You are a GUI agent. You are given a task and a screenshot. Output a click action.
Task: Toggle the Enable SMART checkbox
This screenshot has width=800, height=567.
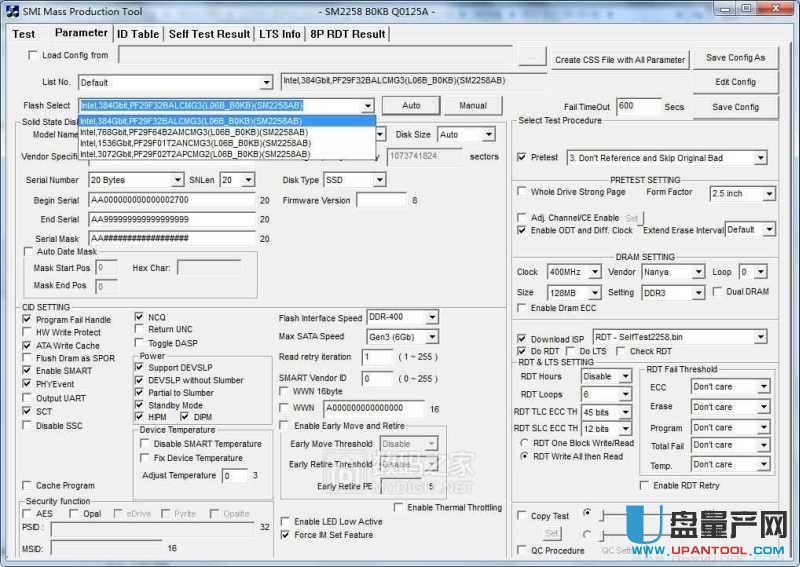(x=27, y=371)
